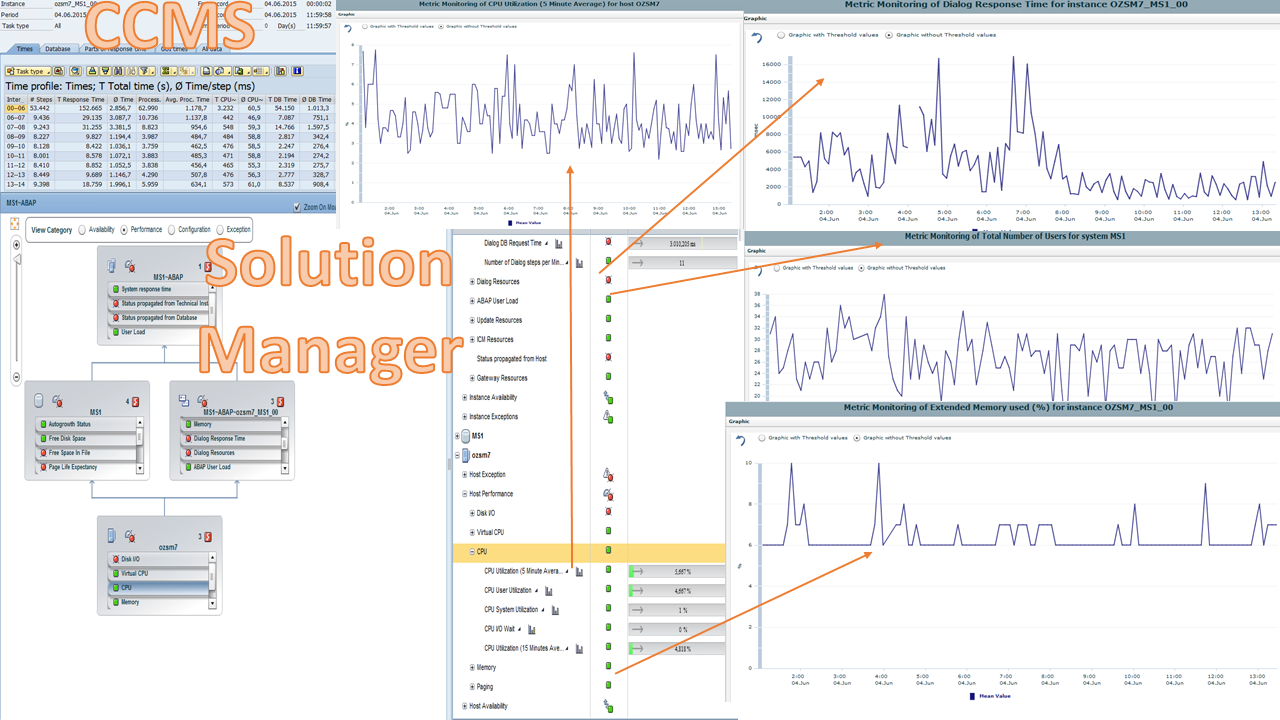
Task: Click the binoculars find icon in toolbar
Action: (118, 71)
